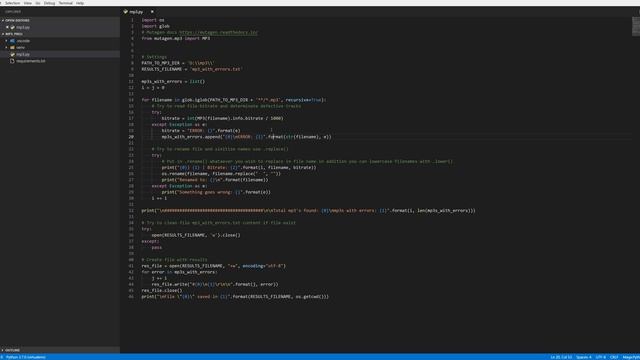
Task: Click the Explorer panel title
Action: pos(13,12)
